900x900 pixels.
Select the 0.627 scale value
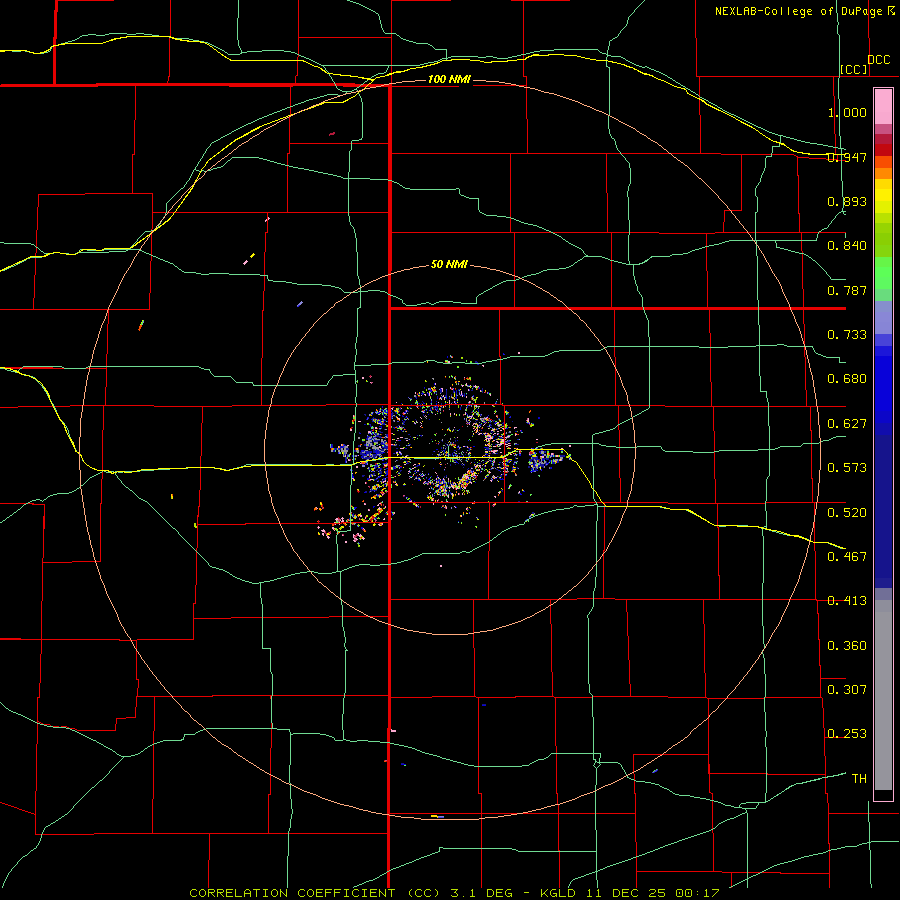[x=847, y=424]
